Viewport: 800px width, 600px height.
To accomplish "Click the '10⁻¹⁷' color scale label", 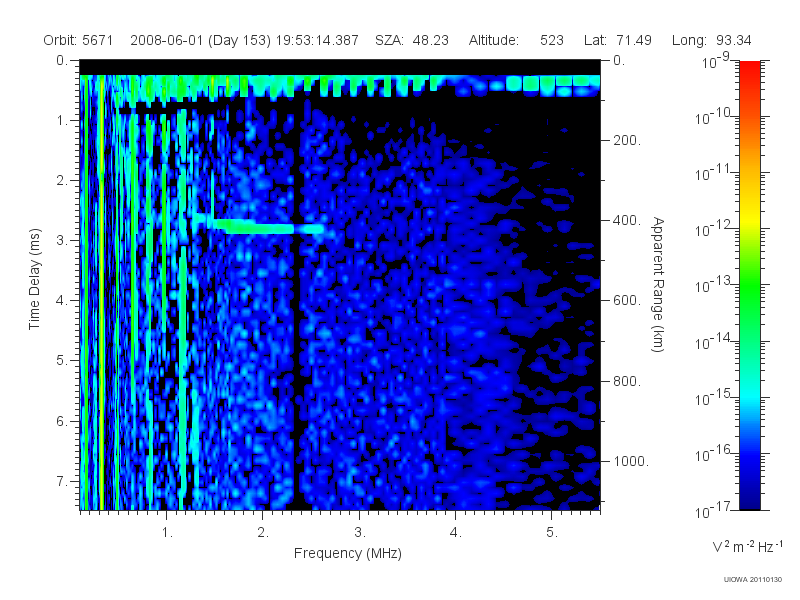I will click(713, 510).
